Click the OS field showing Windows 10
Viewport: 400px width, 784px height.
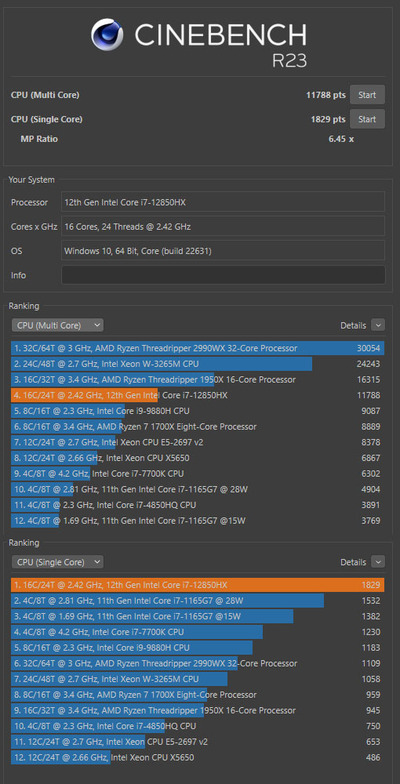pyautogui.click(x=223, y=251)
